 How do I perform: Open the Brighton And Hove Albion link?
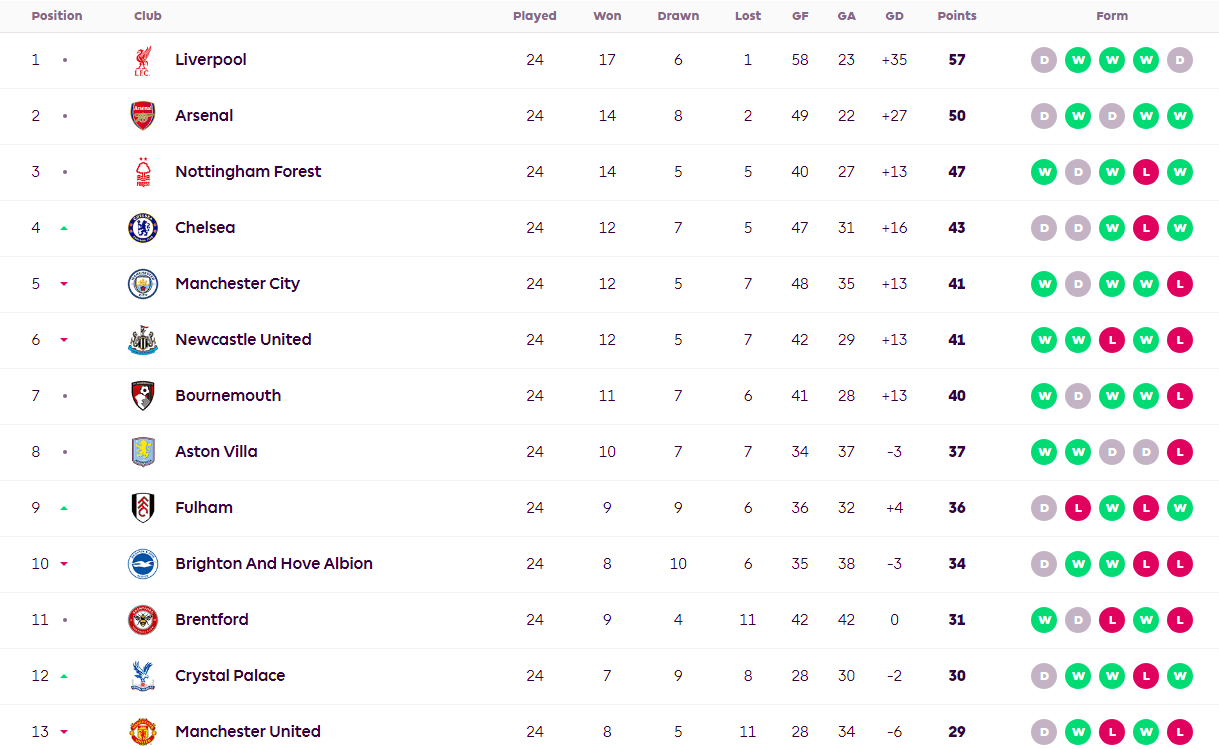click(x=273, y=564)
